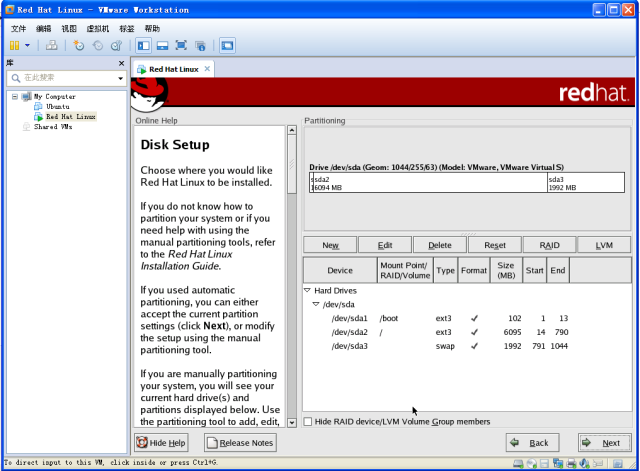Viewport: 640px width, 471px height.
Task: Collapse the /dev/sda tree node
Action: 316,304
